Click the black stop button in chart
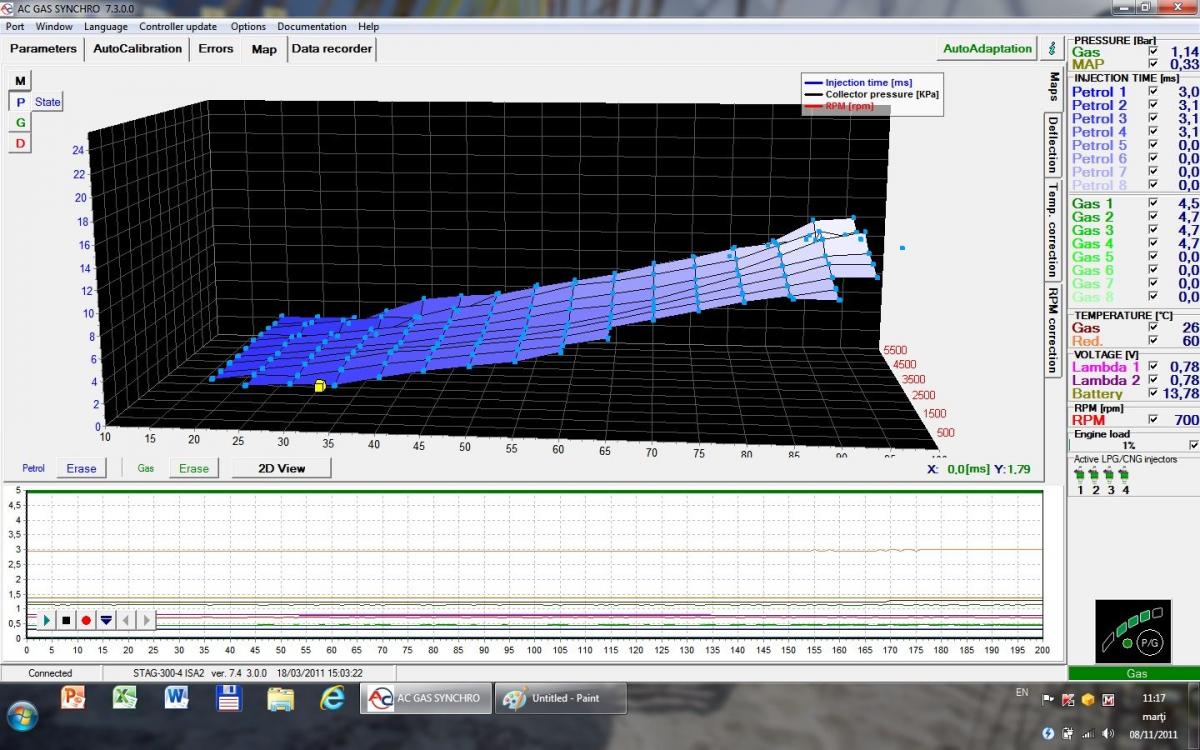Viewport: 1200px width, 750px height. (x=66, y=620)
